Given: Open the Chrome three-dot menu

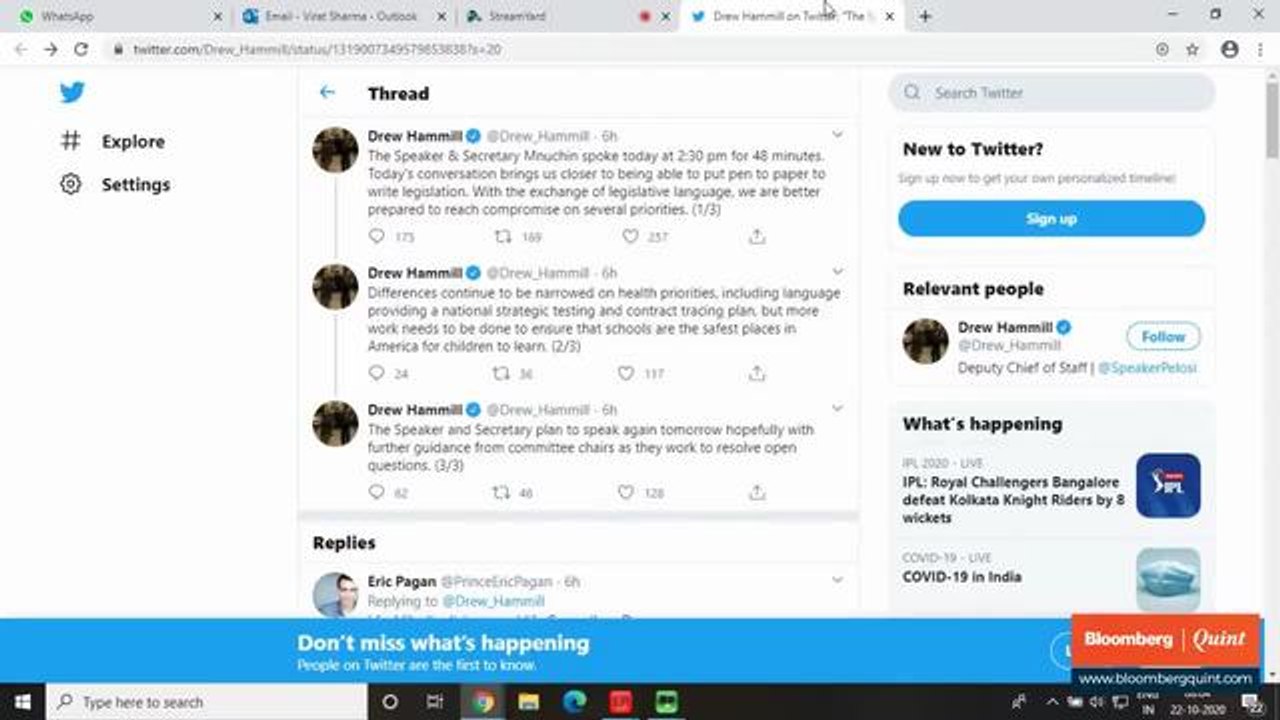Looking at the screenshot, I should click(x=1261, y=49).
